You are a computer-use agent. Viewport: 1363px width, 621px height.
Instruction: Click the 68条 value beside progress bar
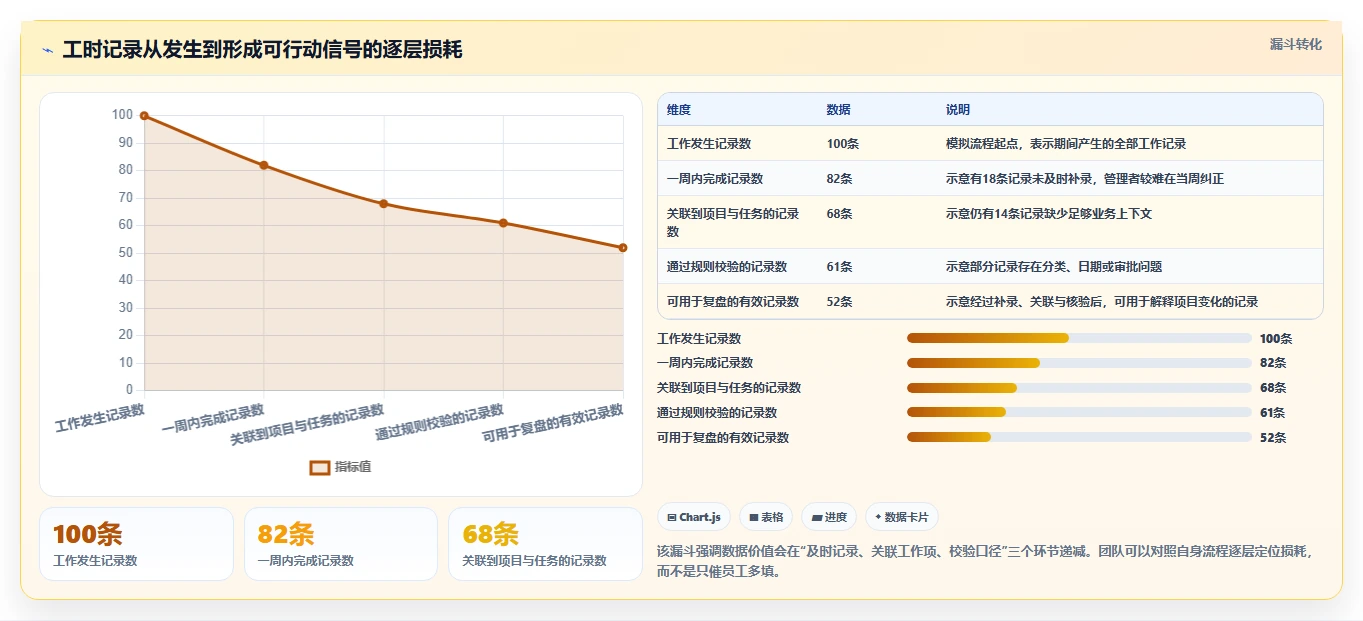click(x=1273, y=388)
